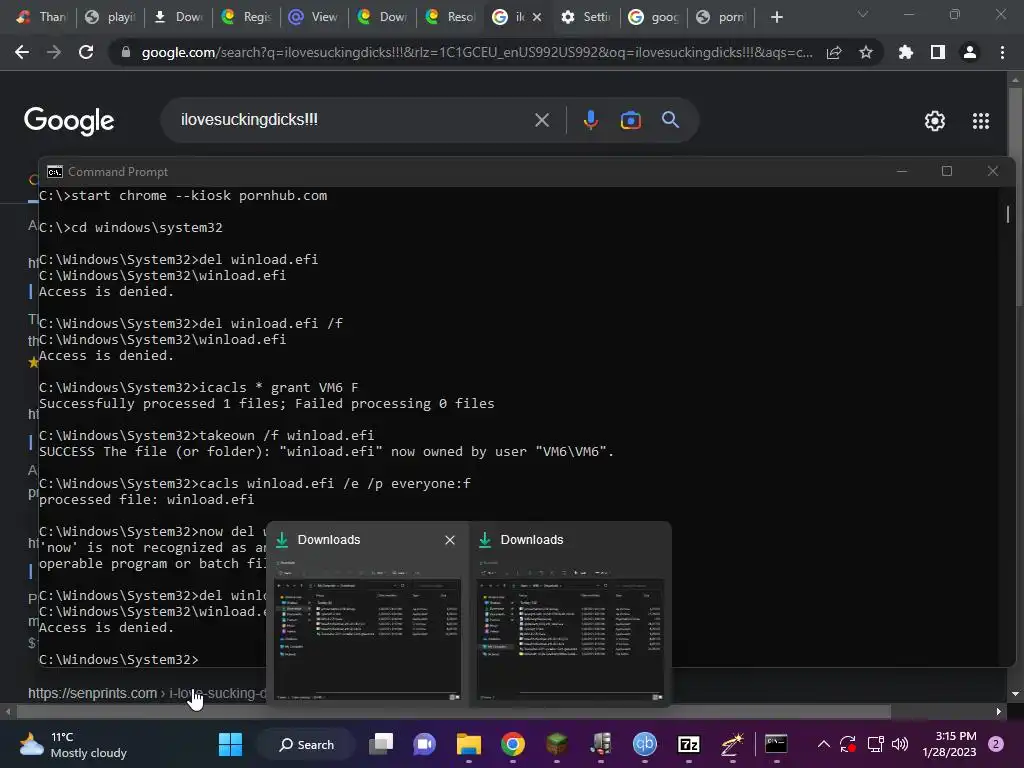Open the weather widget showing 11°C
Viewport: 1024px width, 768px height.
pyautogui.click(x=73, y=744)
